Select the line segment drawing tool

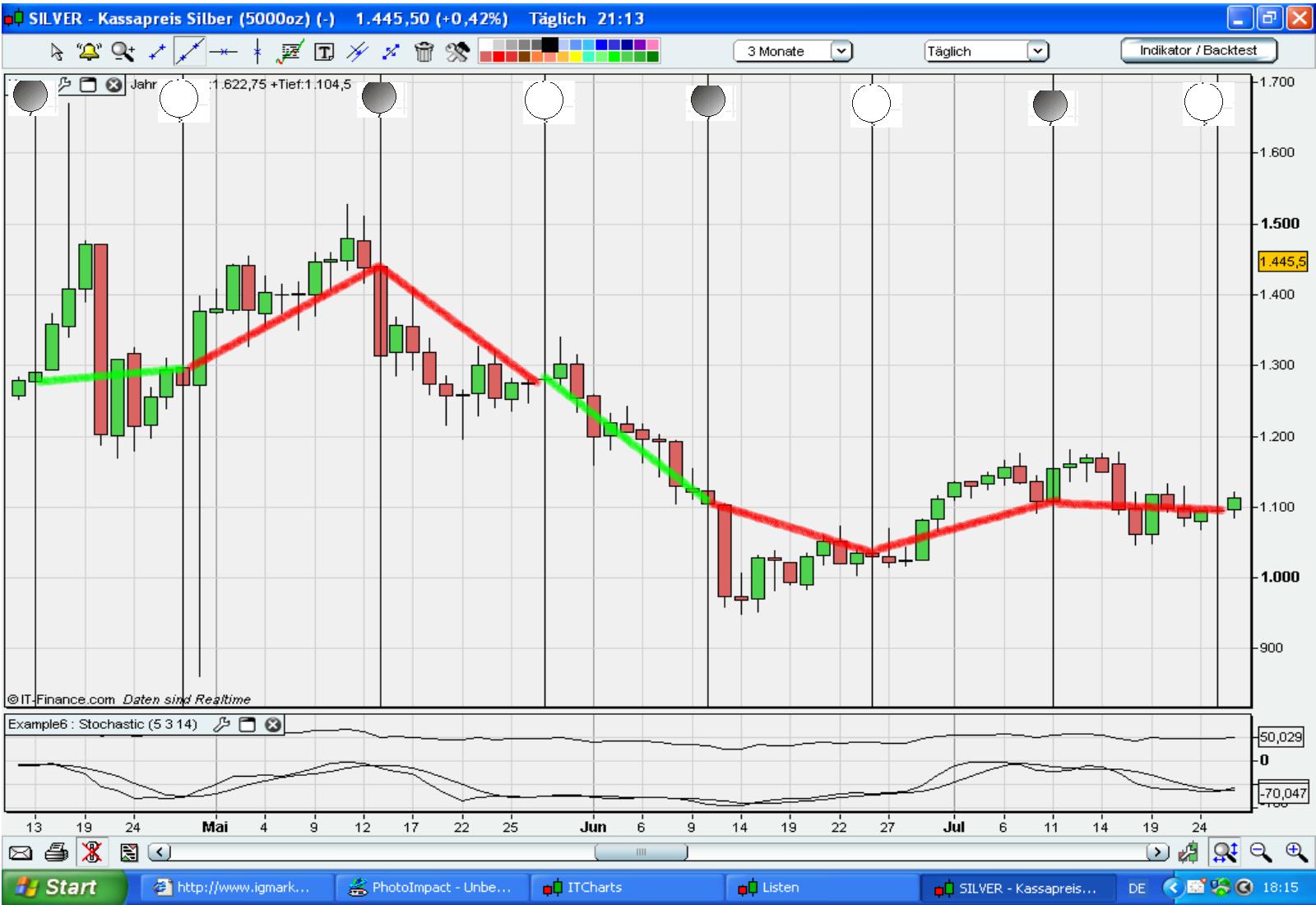(157, 52)
